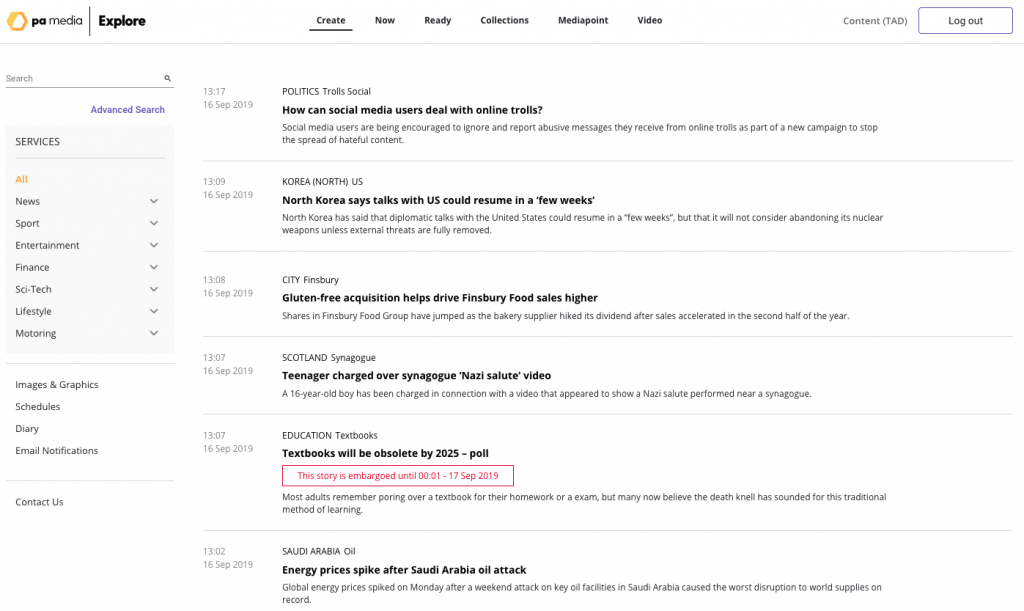Click the Log out button

coord(964,20)
